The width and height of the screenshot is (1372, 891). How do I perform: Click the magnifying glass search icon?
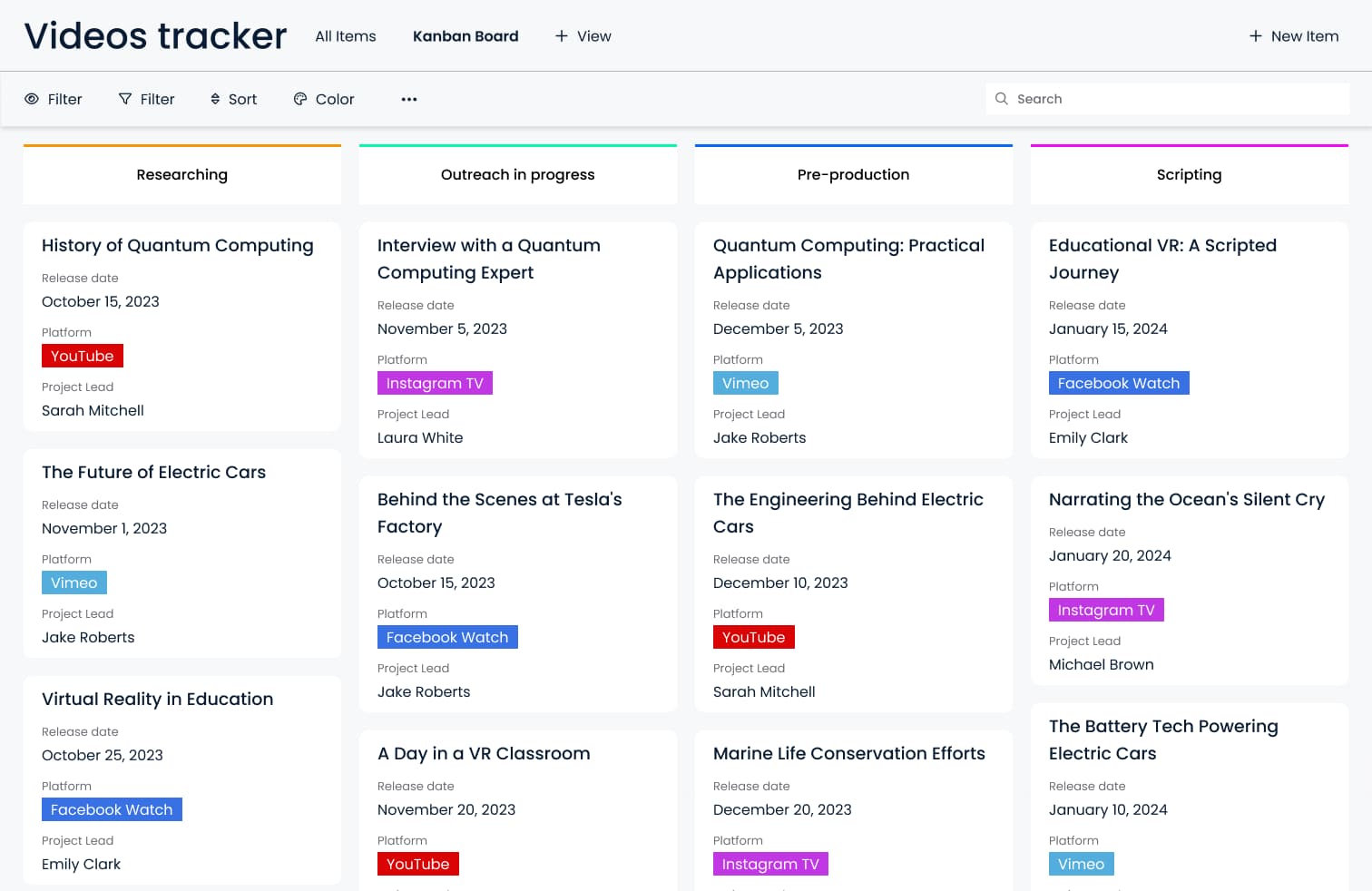1002,99
